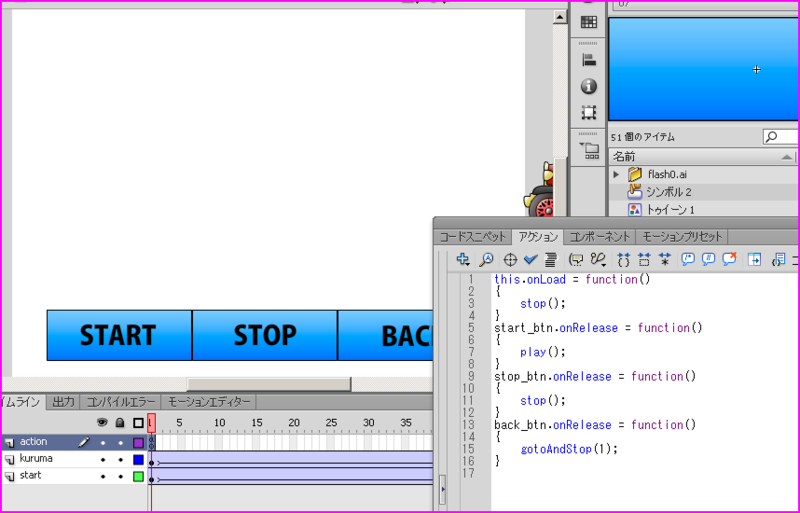Toggle the Actions toolbox panel
800x513 pixels.
[754, 259]
